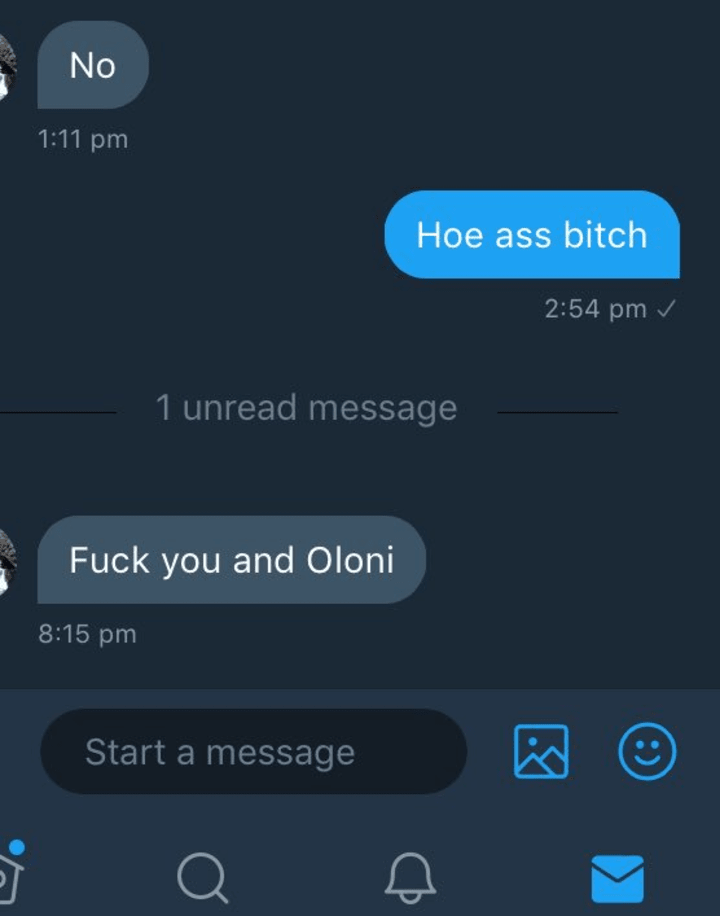720x916 pixels.
Task: Click the word 'bitch' in sent message
Action: (605, 234)
